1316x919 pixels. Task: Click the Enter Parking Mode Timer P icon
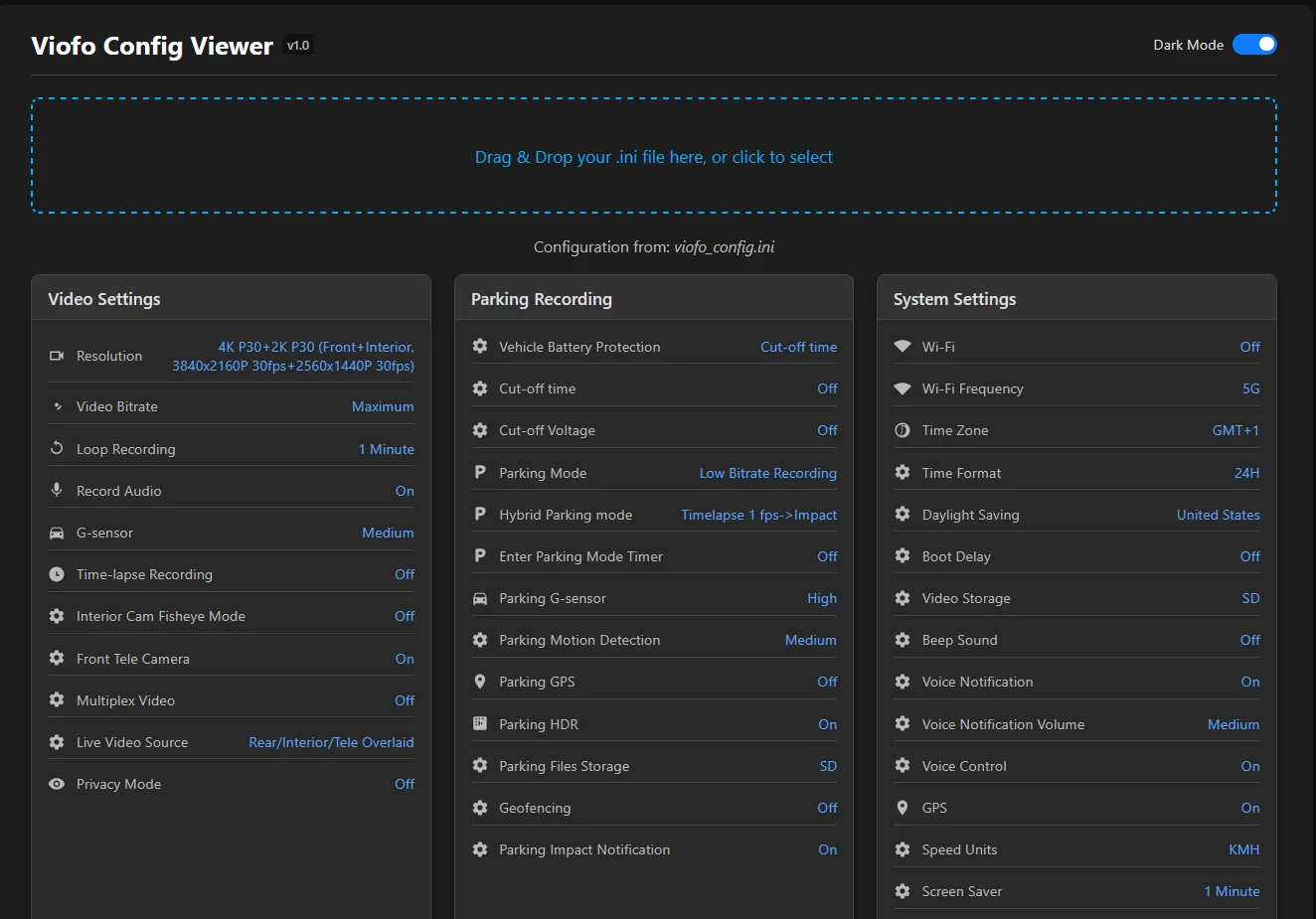(x=480, y=555)
